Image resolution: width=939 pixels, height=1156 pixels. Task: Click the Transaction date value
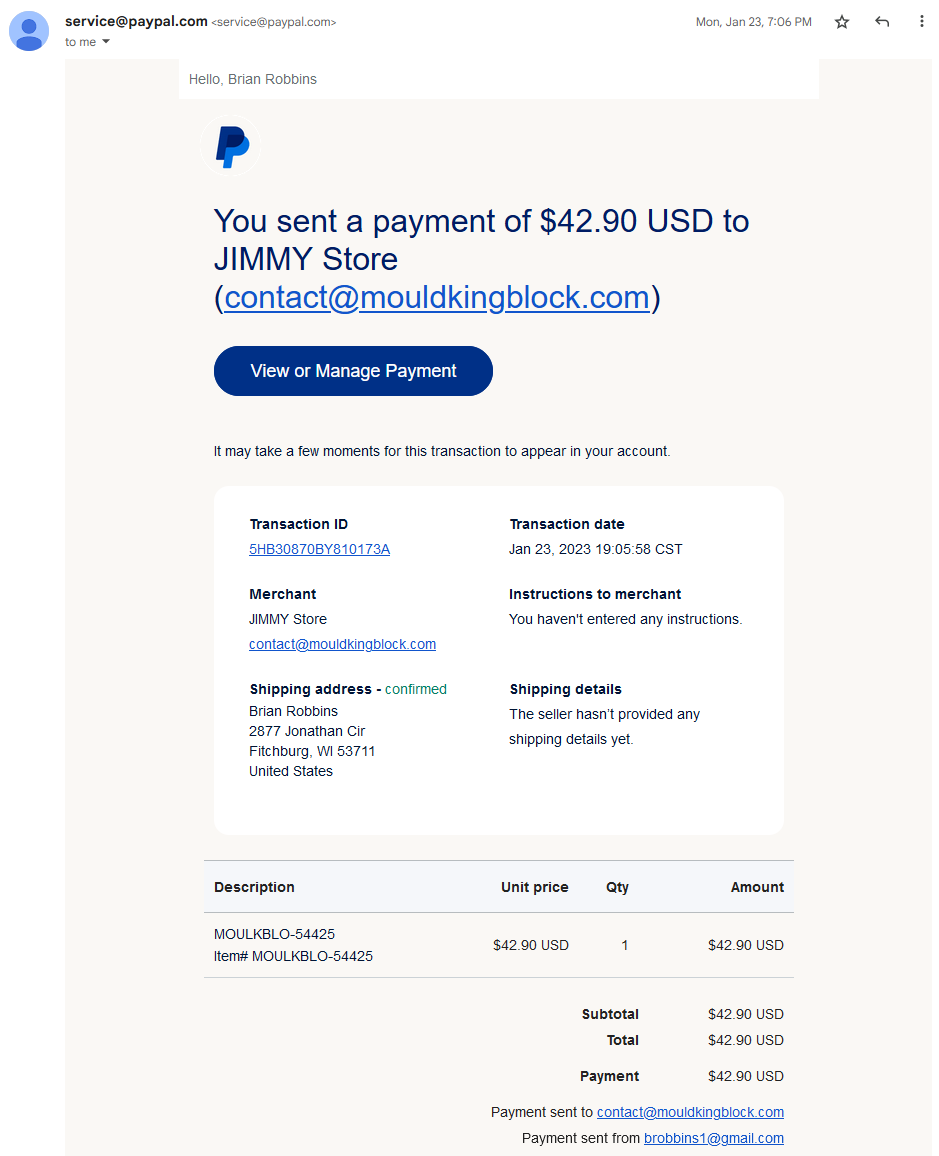coord(596,549)
